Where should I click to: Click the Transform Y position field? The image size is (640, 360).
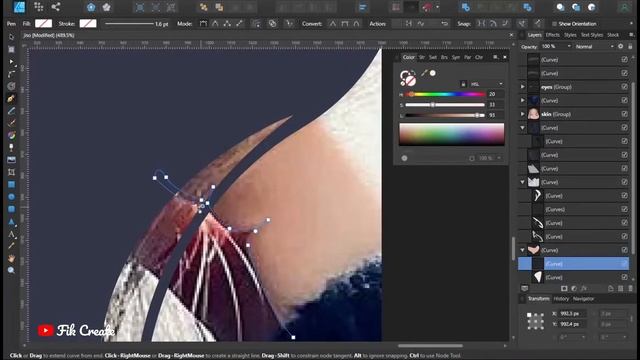[x=573, y=324]
